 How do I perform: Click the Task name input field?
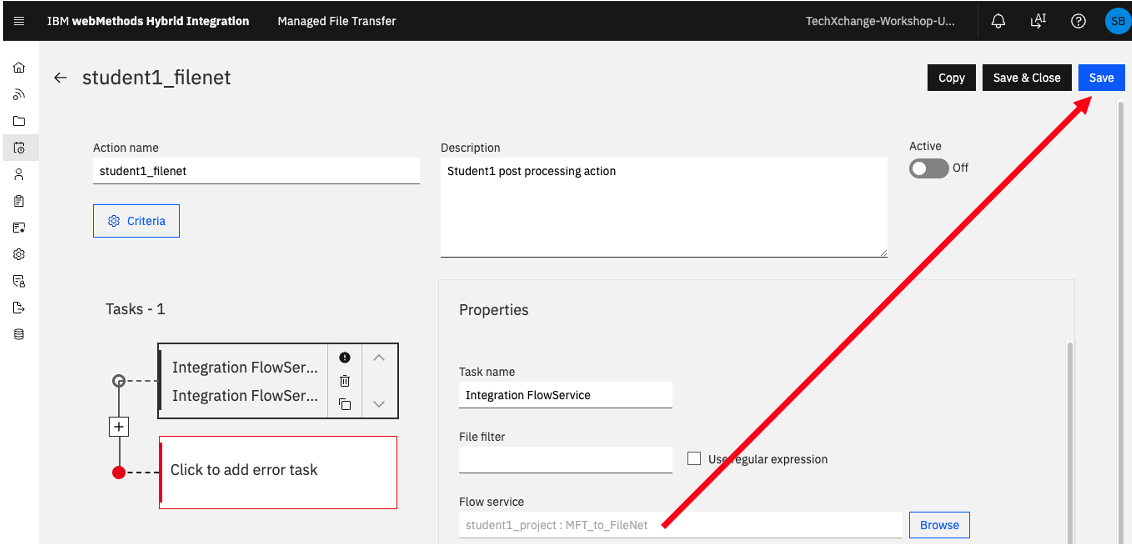(565, 395)
